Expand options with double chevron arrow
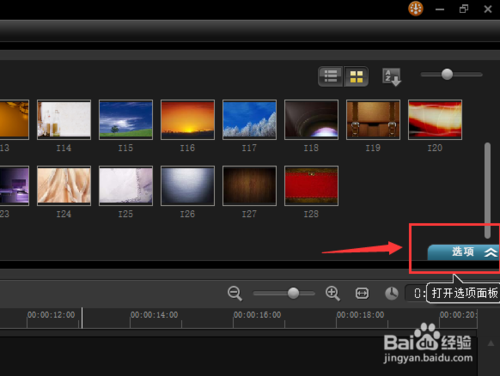500x376 pixels. 491,252
